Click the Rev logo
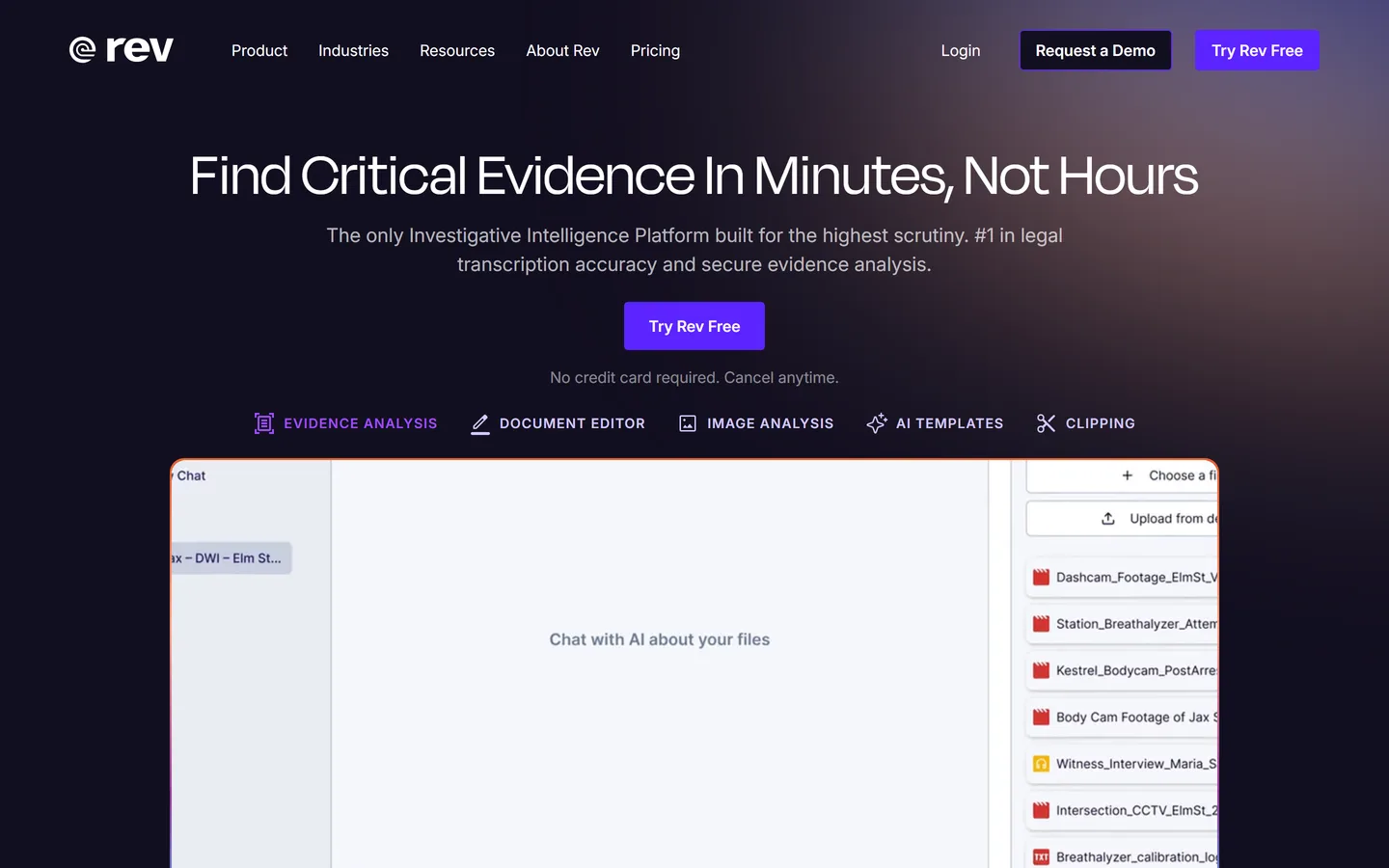 pyautogui.click(x=122, y=49)
